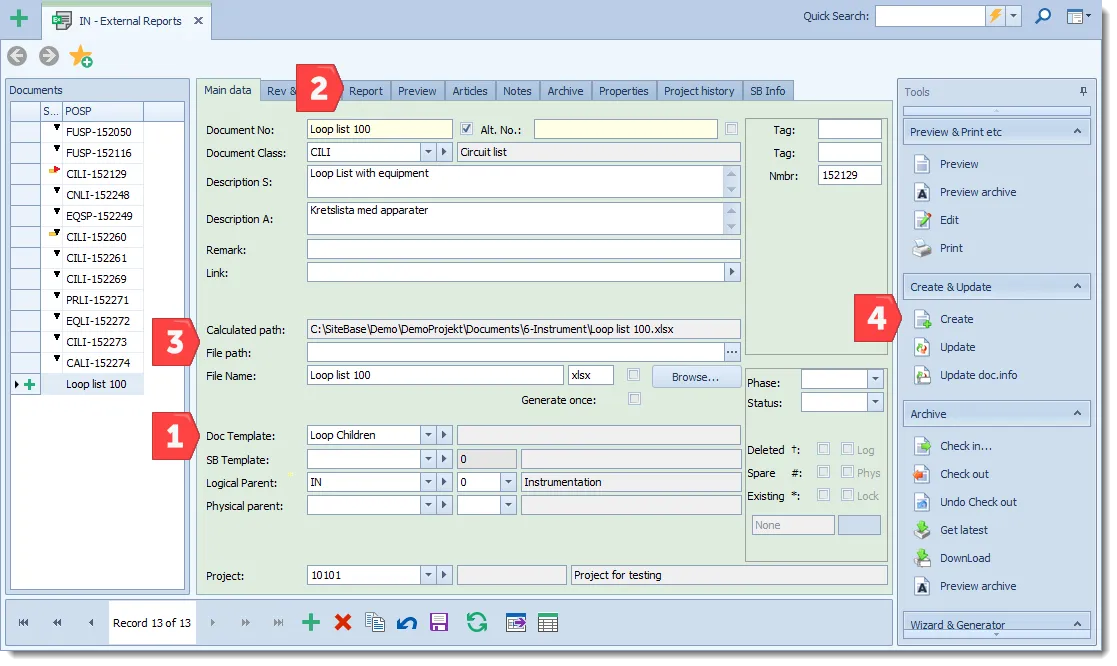Open the SB Info tab
1117x666 pixels.
pyautogui.click(x=767, y=91)
